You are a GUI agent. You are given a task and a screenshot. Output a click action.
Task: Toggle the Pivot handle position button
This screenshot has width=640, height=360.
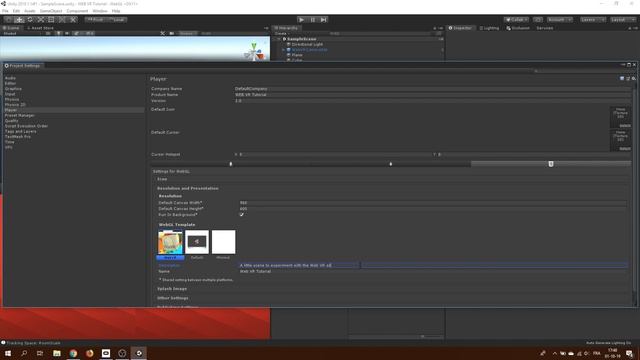[x=96, y=20]
